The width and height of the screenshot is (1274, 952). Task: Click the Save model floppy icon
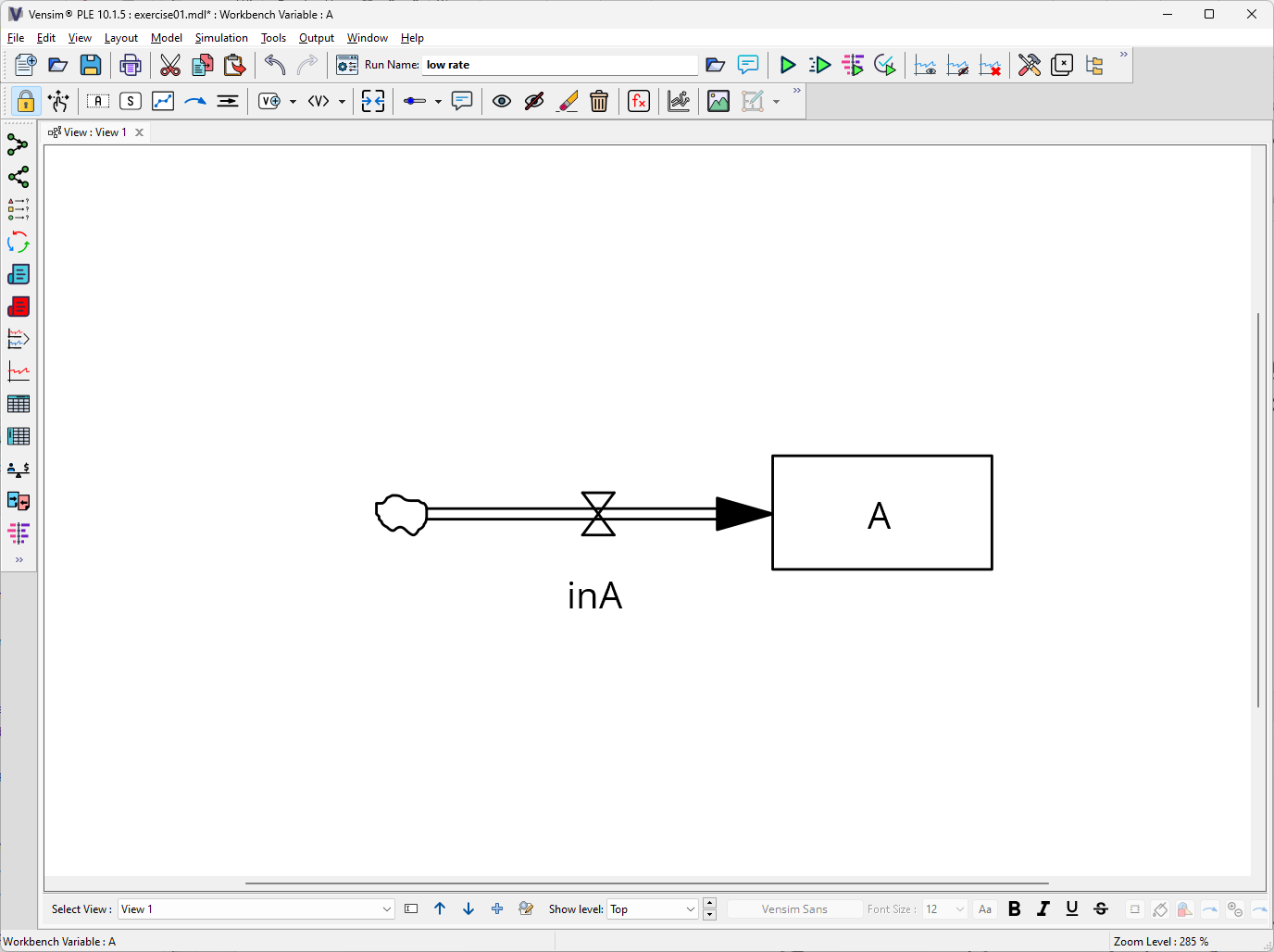(x=90, y=65)
